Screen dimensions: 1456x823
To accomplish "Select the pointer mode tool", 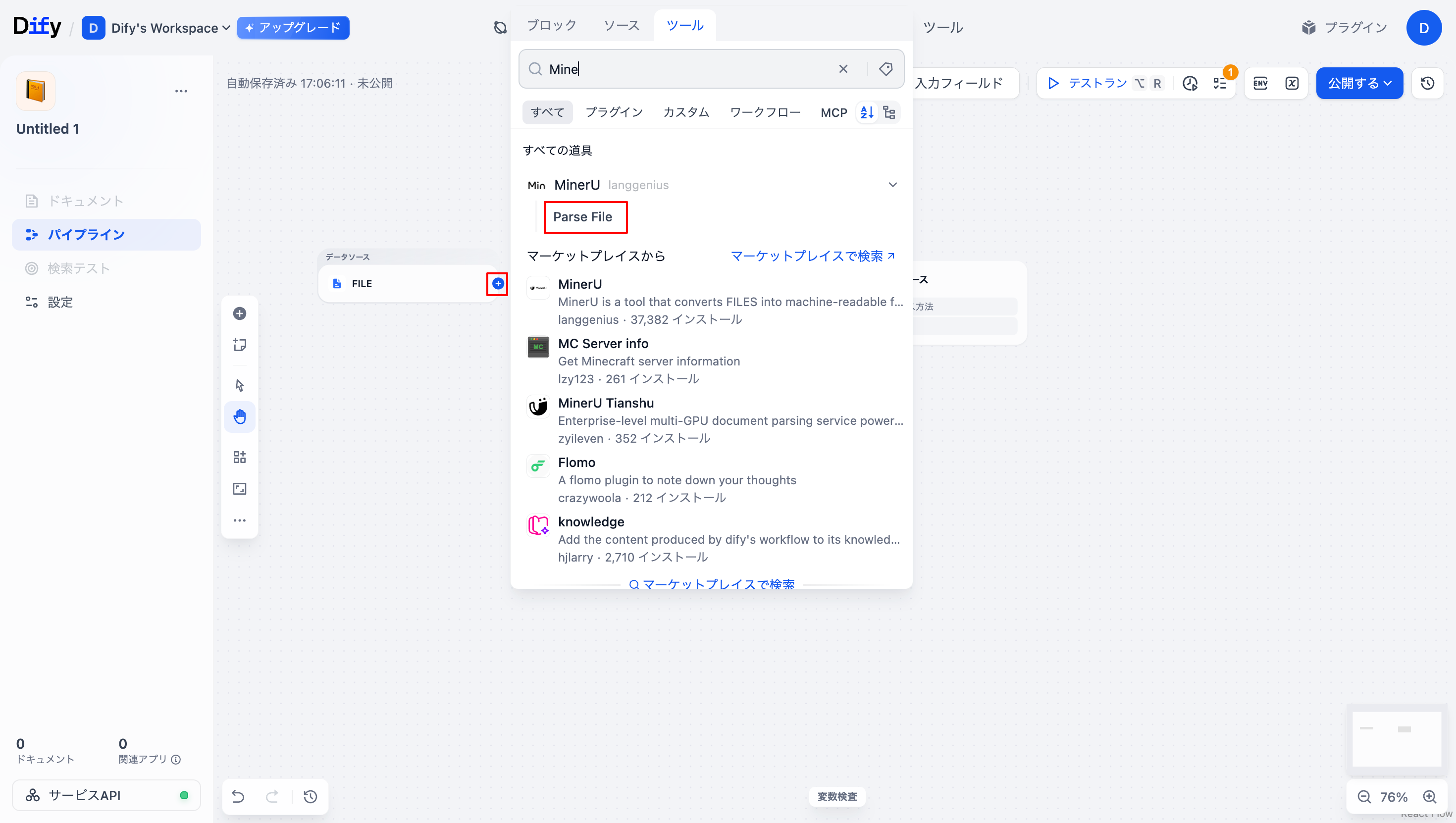I will [240, 385].
